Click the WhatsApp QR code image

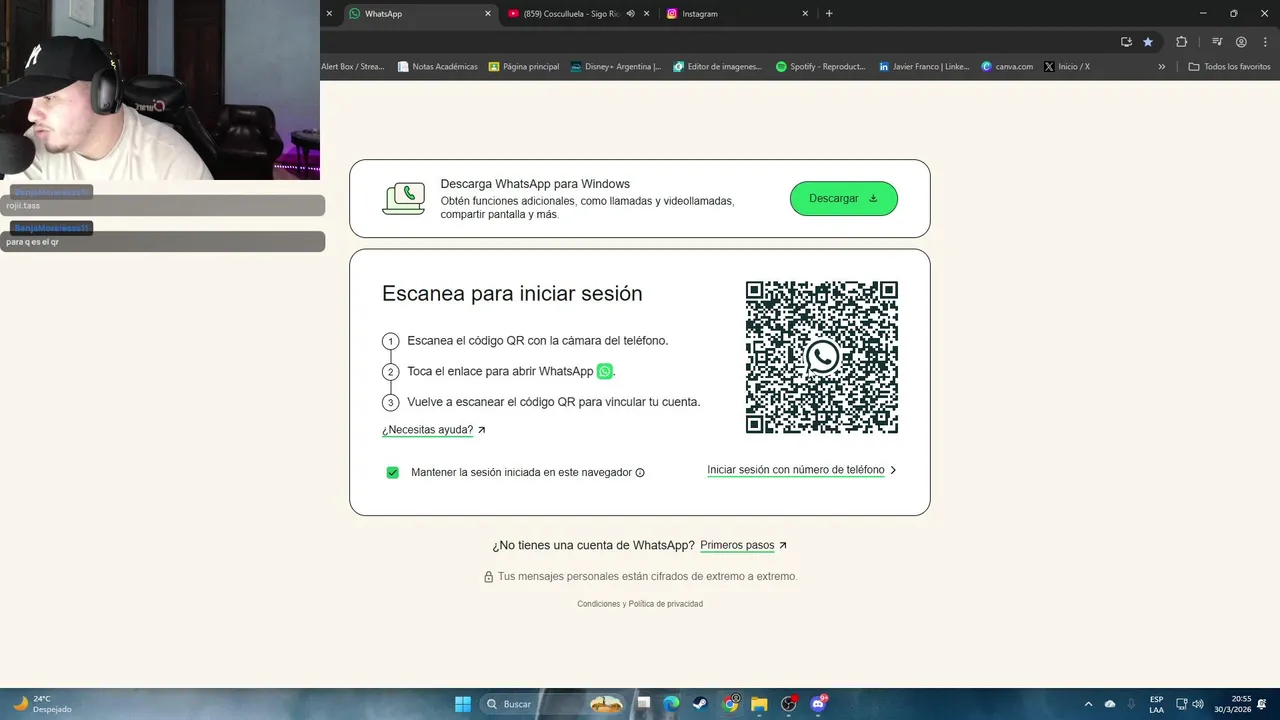coord(822,357)
